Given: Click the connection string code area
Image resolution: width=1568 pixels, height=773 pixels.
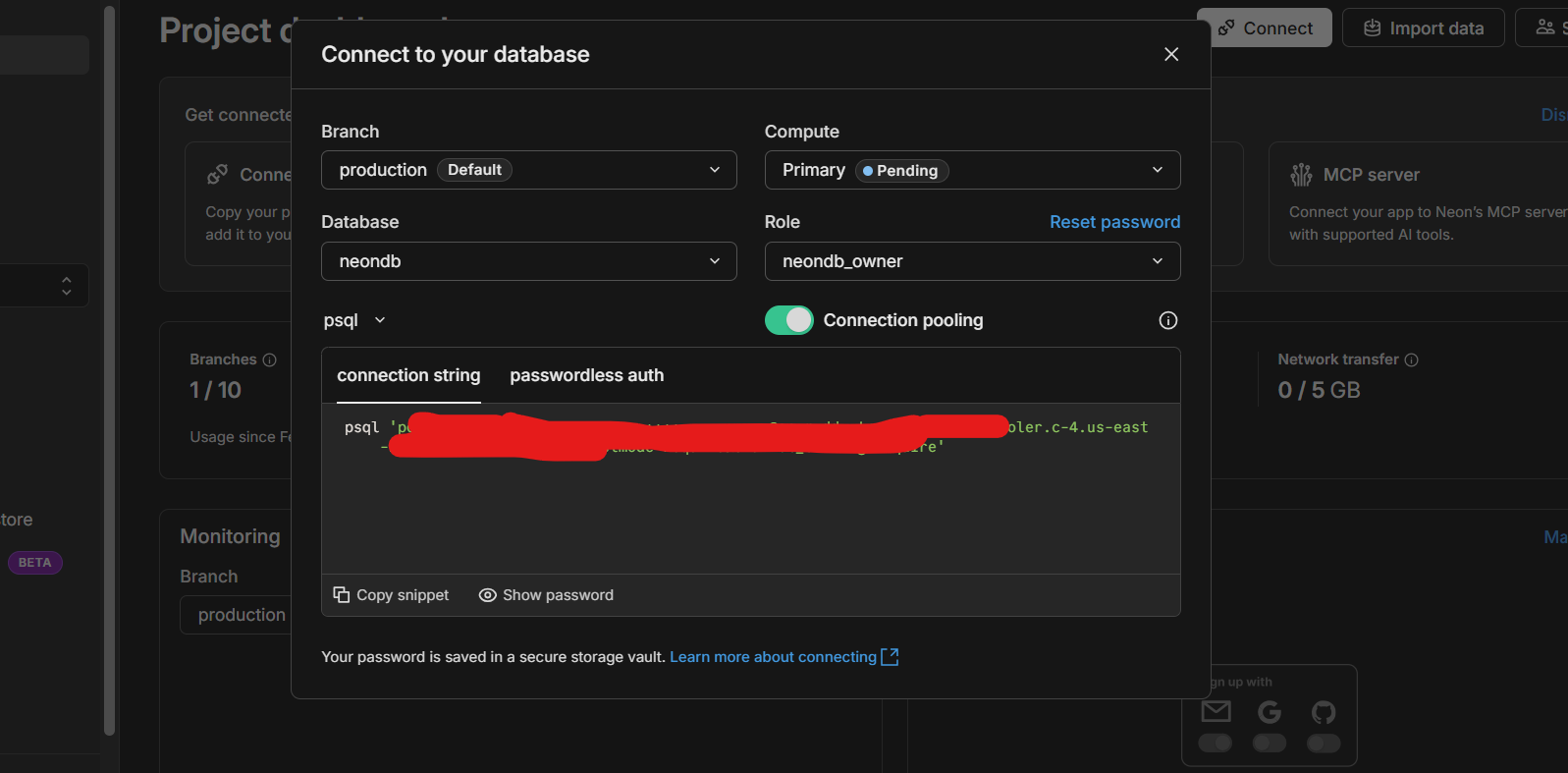Looking at the screenshot, I should pyautogui.click(x=750, y=488).
